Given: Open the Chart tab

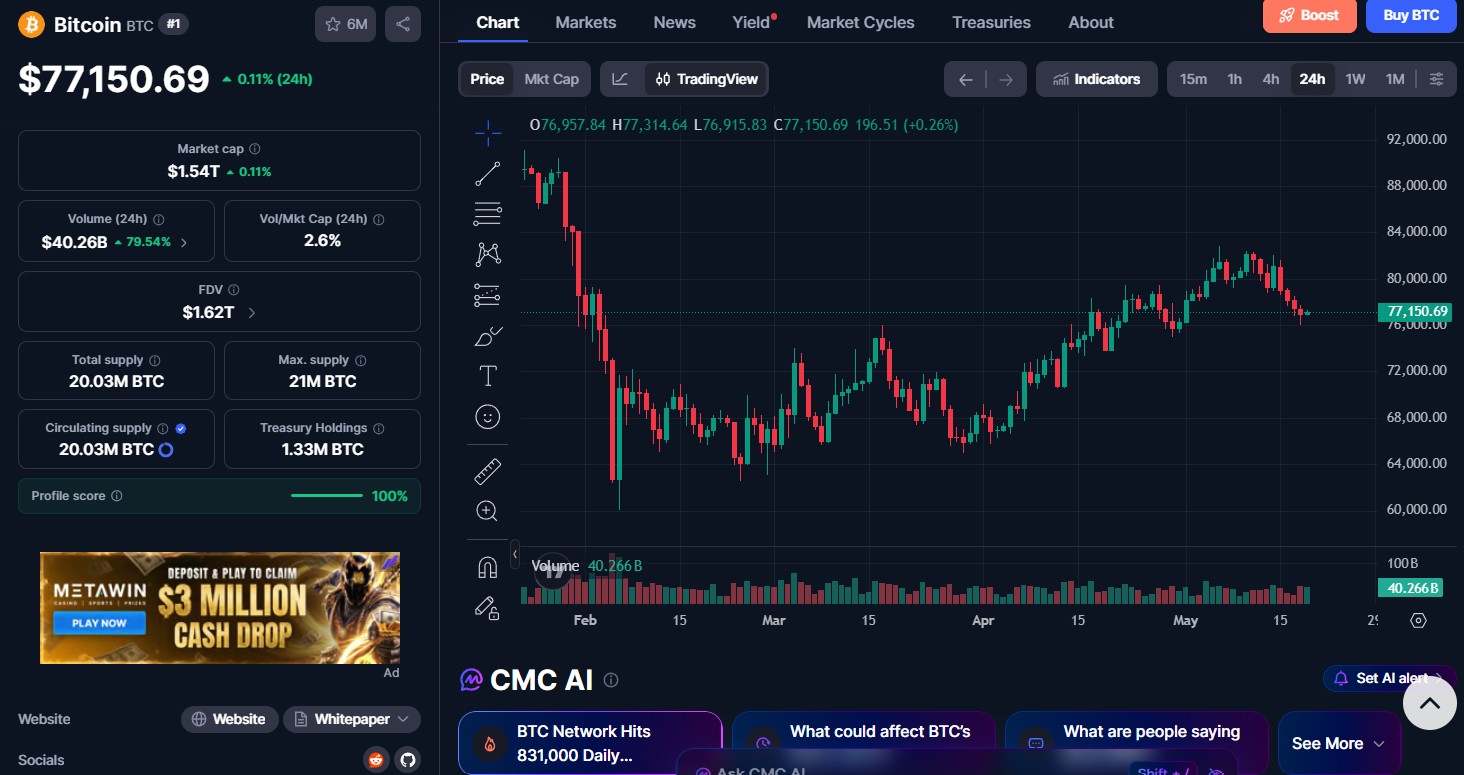Looking at the screenshot, I should (498, 22).
